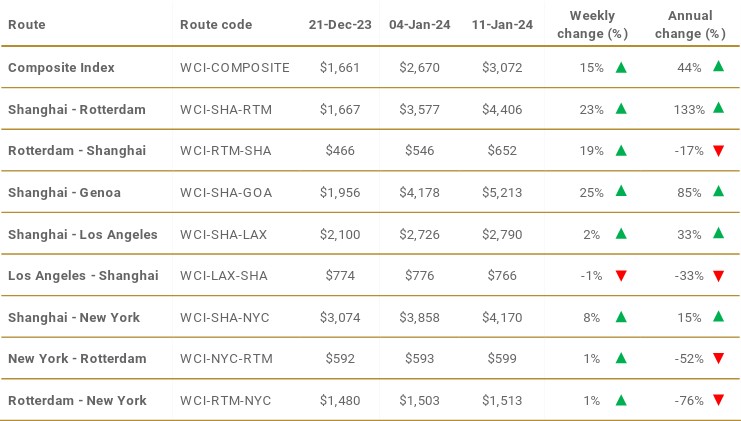Viewport: 741px width, 421px height.
Task: Select the Shanghai - Rotterdam route name
Action: click(x=77, y=109)
